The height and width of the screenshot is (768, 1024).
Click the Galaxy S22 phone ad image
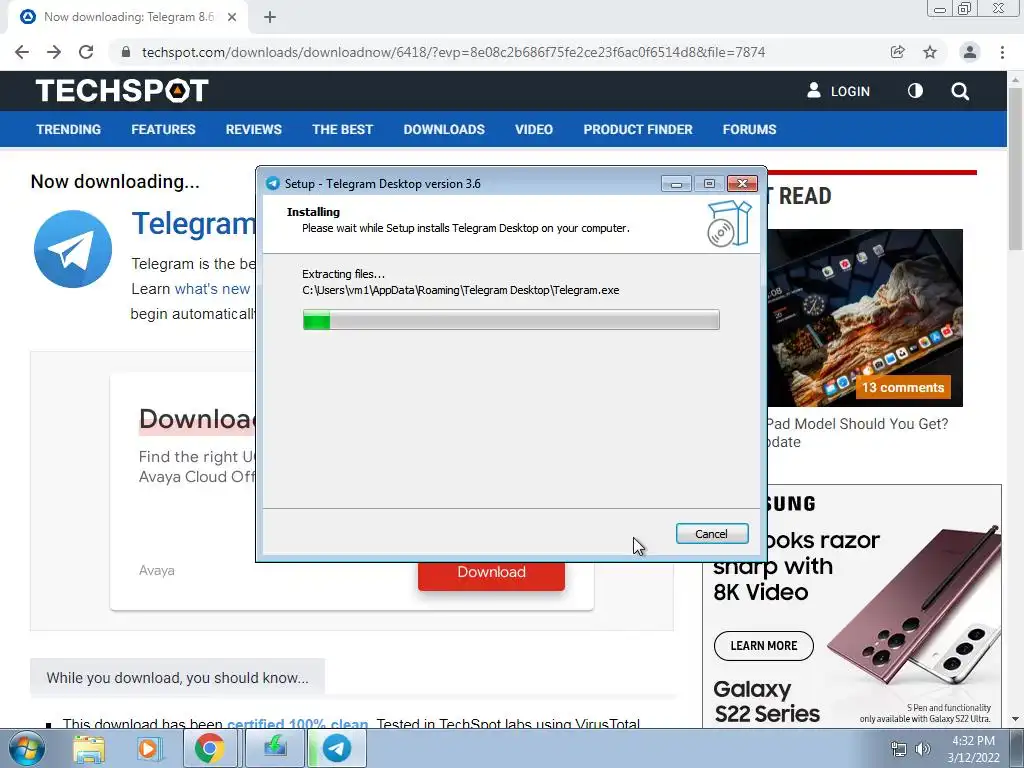coord(914,604)
